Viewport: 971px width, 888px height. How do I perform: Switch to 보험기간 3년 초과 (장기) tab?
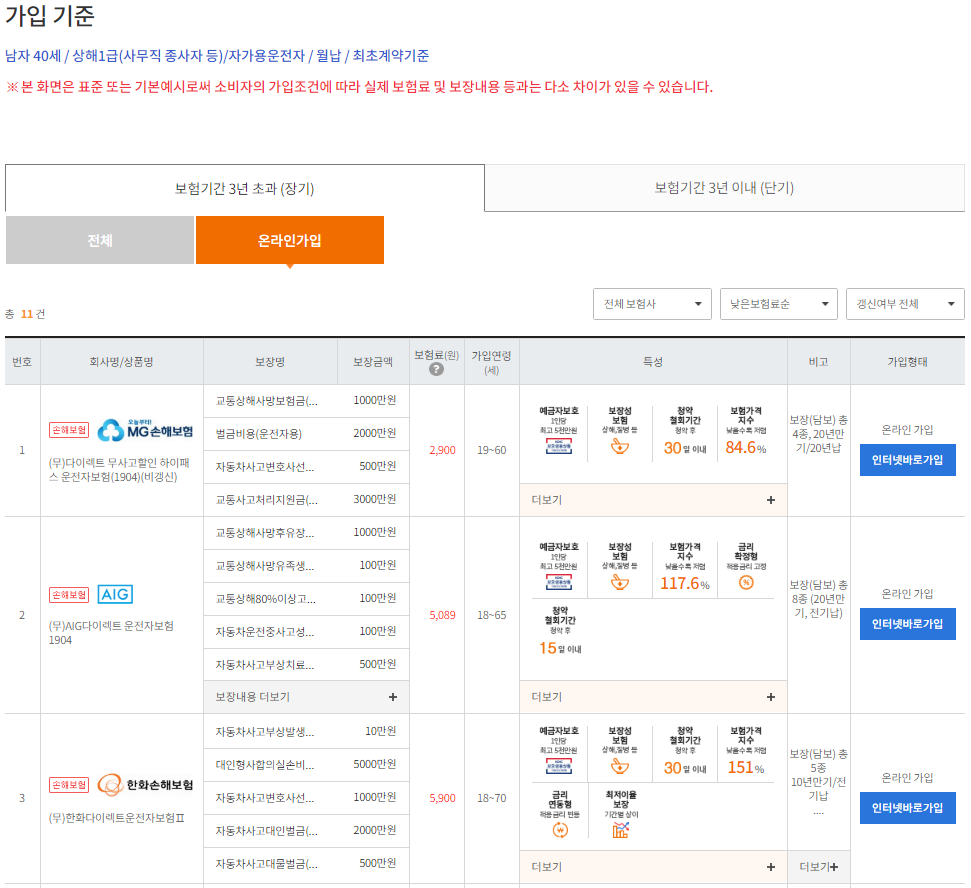[x=245, y=188]
